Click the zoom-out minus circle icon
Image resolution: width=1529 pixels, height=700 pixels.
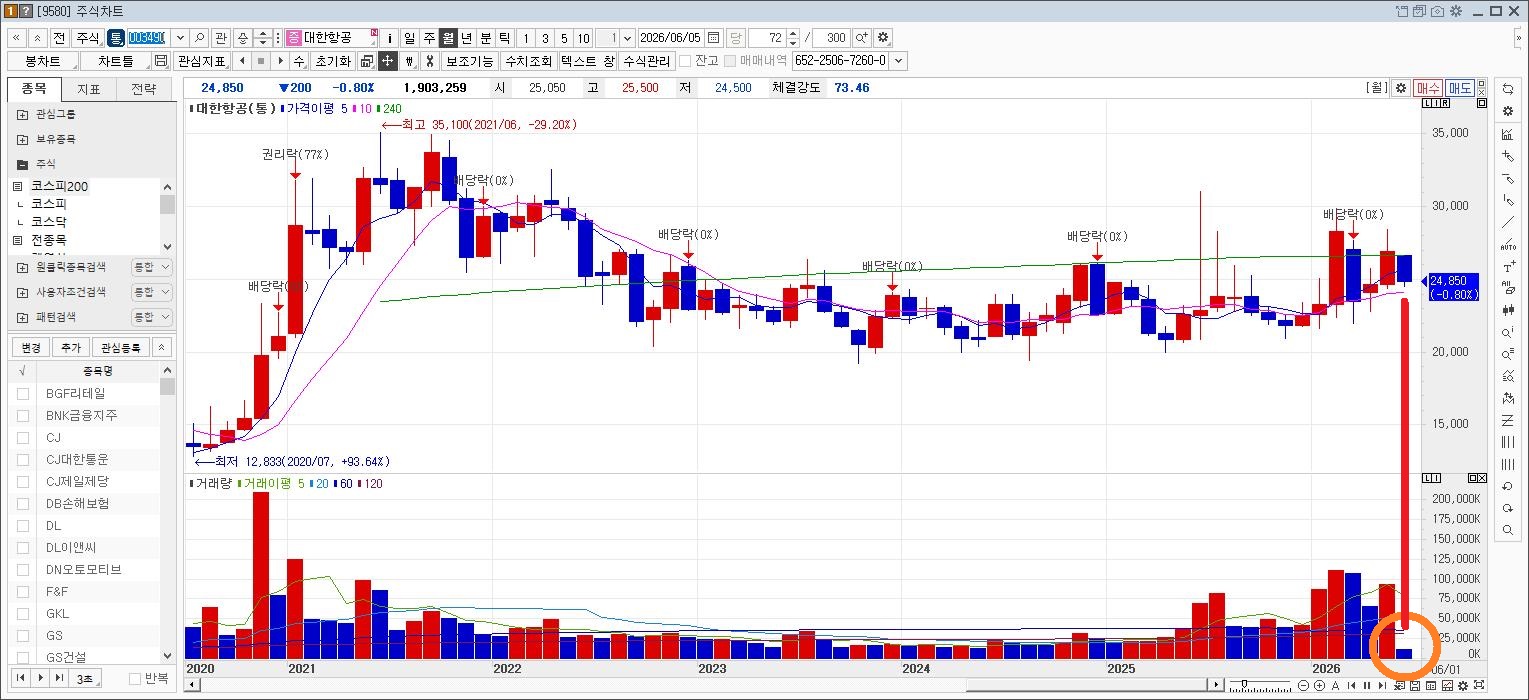1304,686
